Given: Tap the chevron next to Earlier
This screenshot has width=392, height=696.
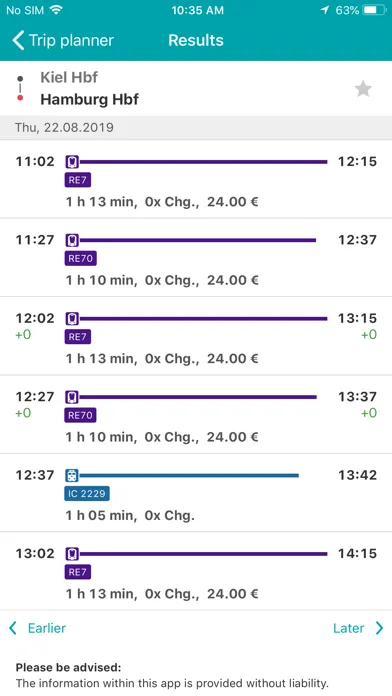Looking at the screenshot, I should 13,628.
